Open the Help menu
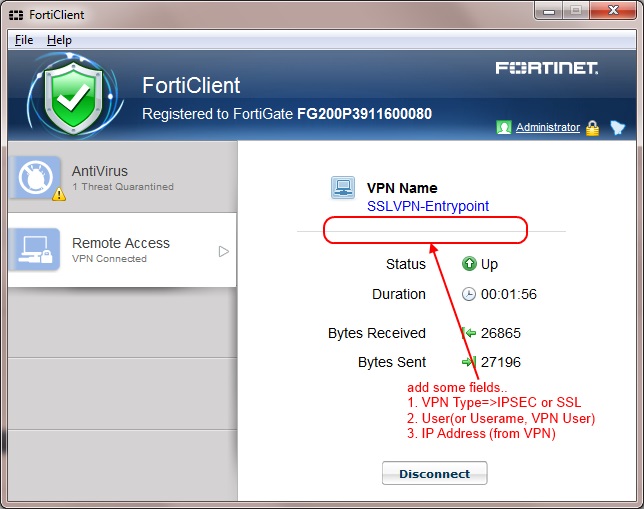644x509 pixels. pyautogui.click(x=59, y=40)
